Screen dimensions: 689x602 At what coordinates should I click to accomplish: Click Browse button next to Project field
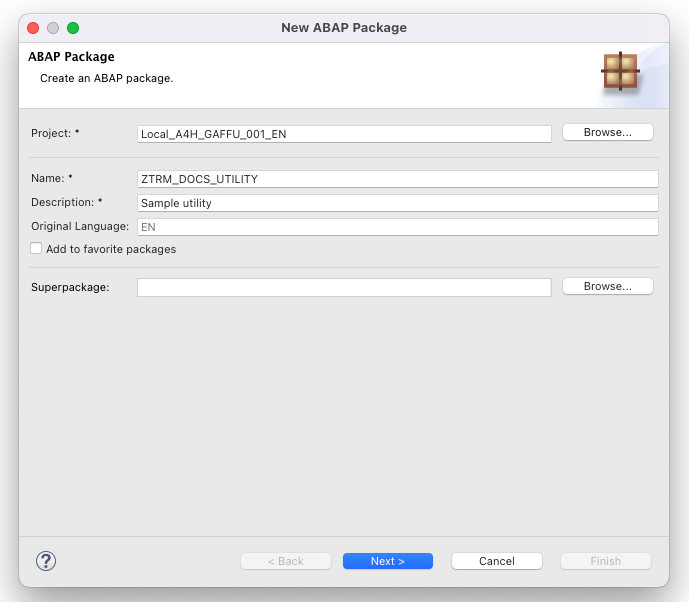click(608, 132)
